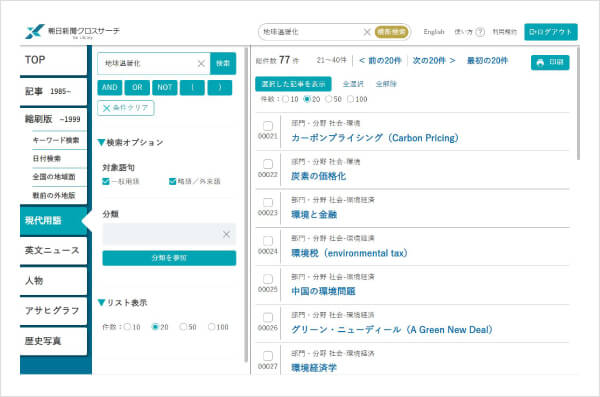Click the Asahi Shimbun Cross-Search logo
Viewport: 600px width, 397px height.
tap(73, 31)
